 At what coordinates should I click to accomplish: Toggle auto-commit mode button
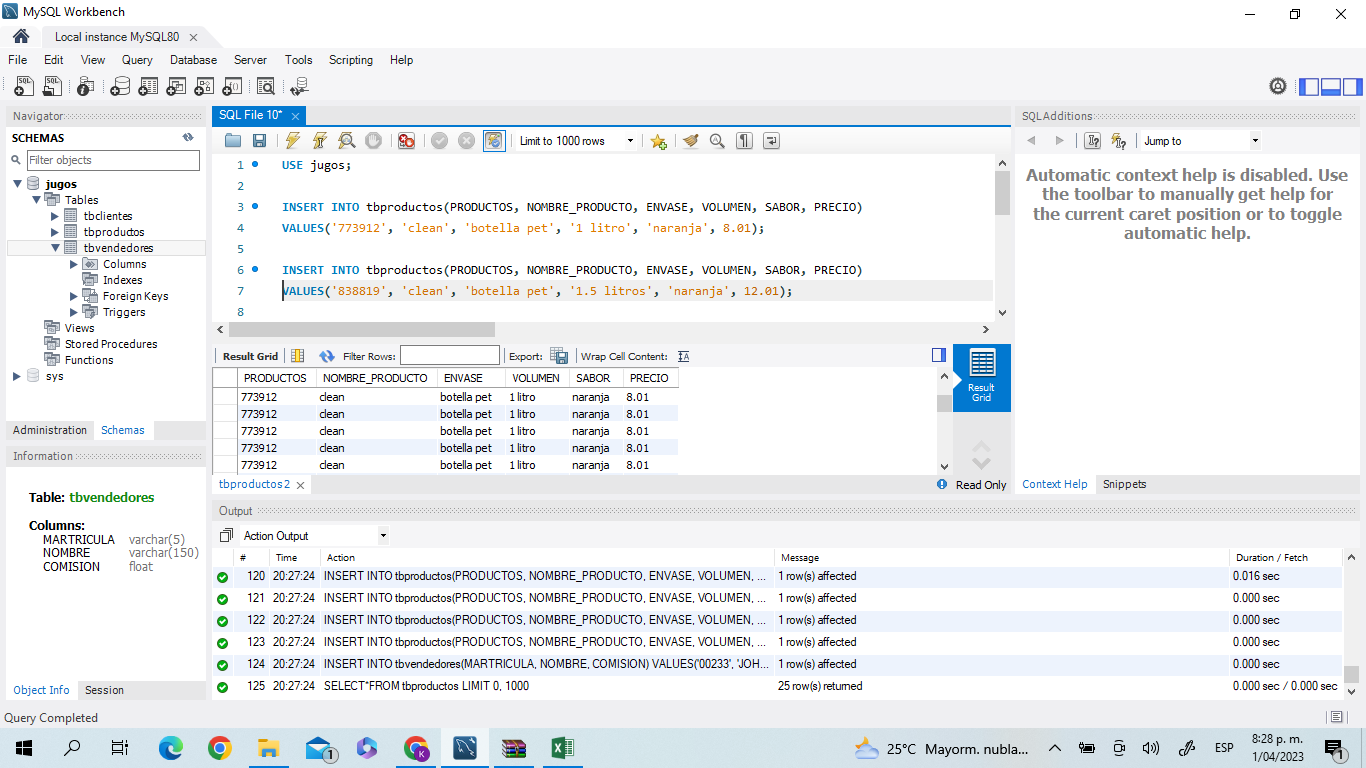point(494,141)
